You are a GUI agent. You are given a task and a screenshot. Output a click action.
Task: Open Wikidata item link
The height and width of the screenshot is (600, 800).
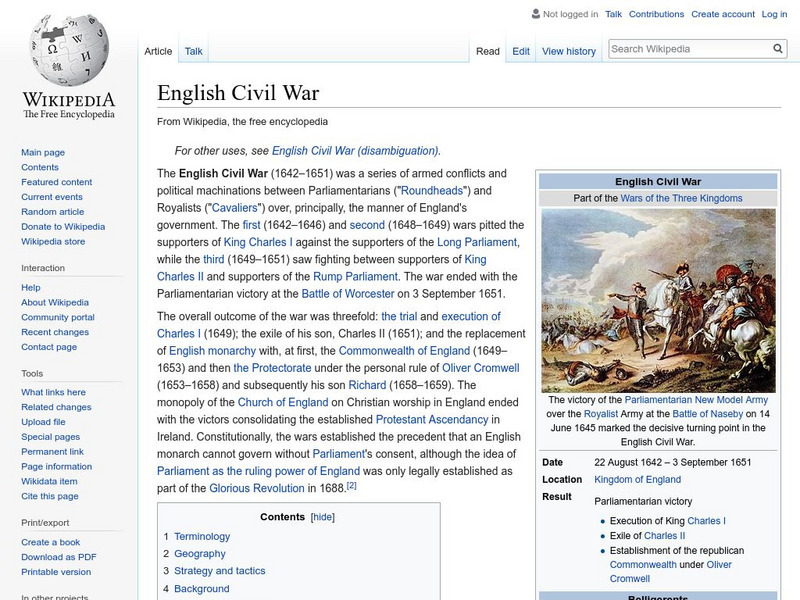tap(49, 481)
